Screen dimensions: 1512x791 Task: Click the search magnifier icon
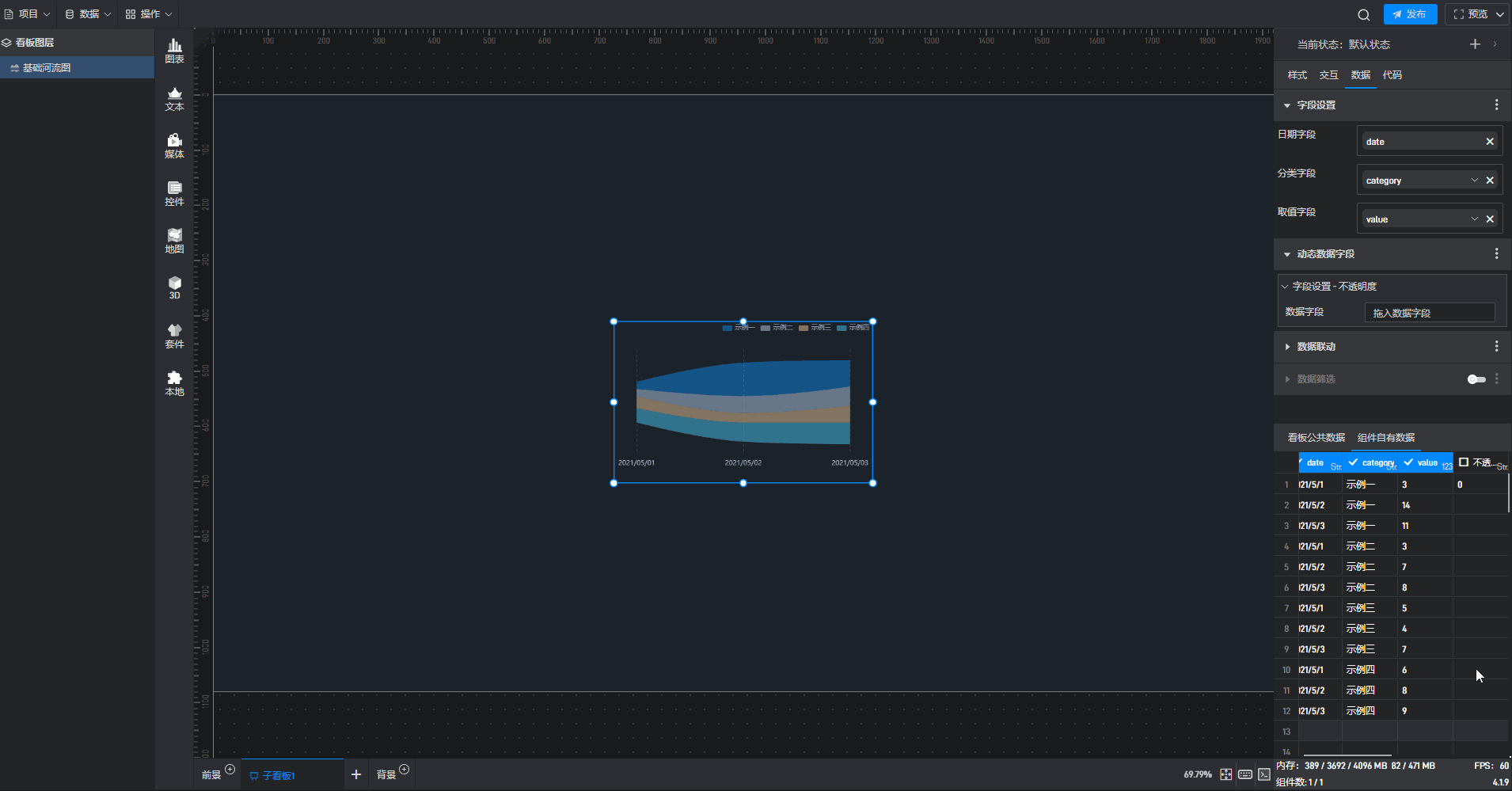1363,14
